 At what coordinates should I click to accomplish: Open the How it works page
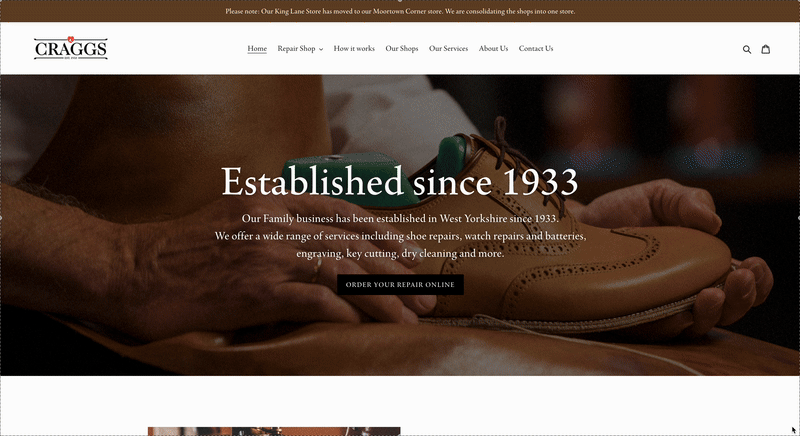pos(354,48)
